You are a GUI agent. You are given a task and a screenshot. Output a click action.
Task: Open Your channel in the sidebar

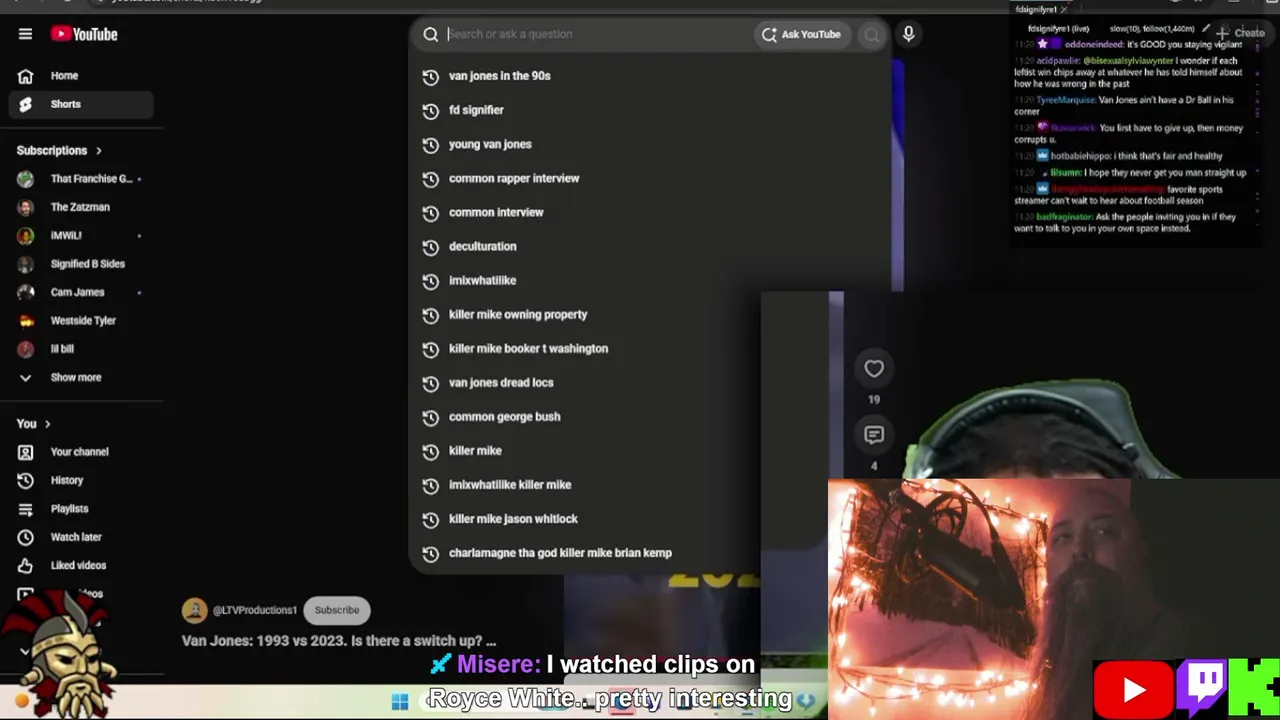(x=80, y=452)
